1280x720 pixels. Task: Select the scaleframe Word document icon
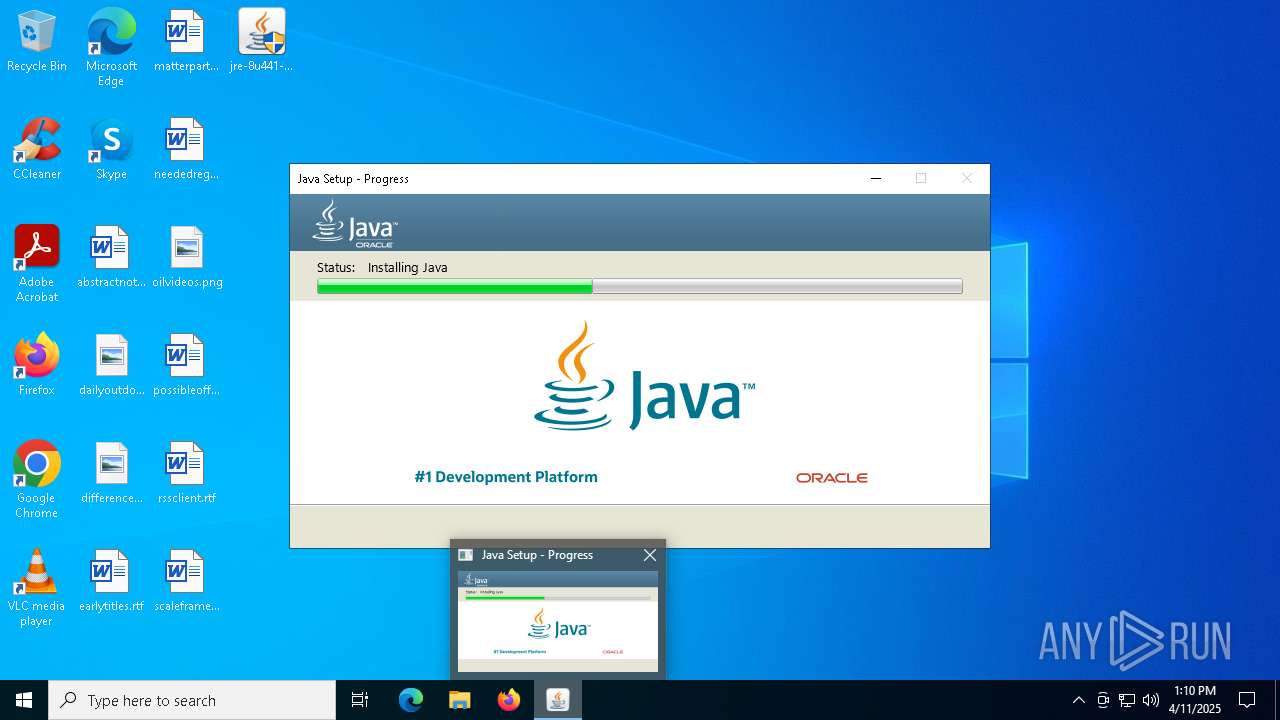pyautogui.click(x=185, y=581)
